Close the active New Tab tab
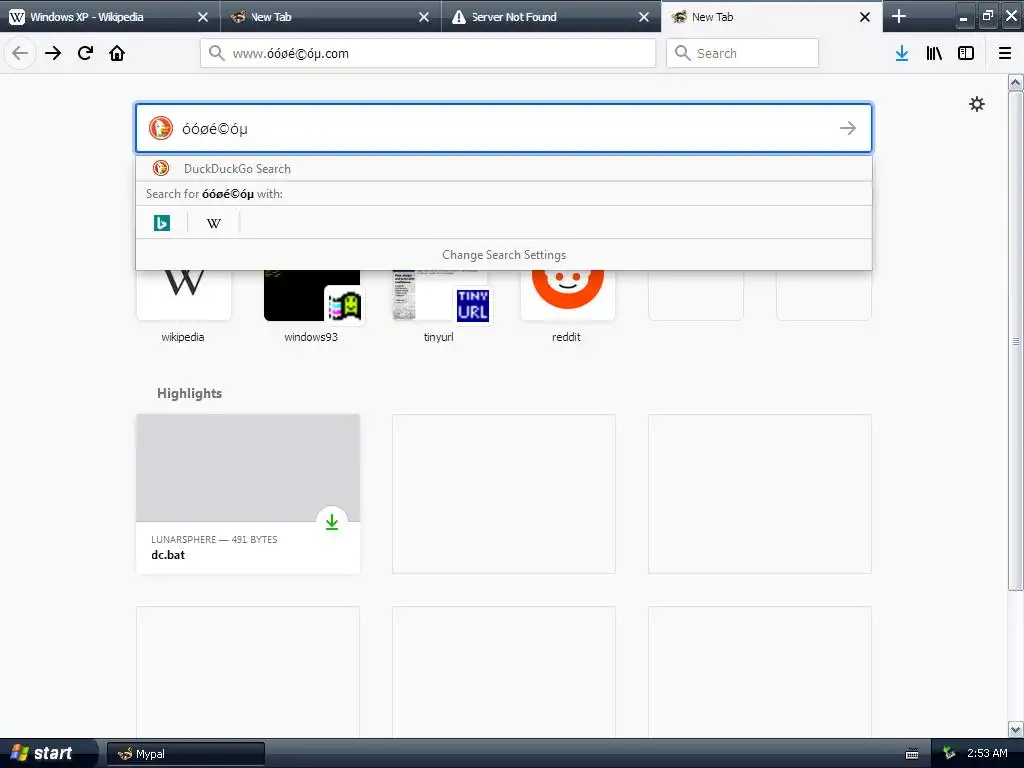 [x=865, y=17]
